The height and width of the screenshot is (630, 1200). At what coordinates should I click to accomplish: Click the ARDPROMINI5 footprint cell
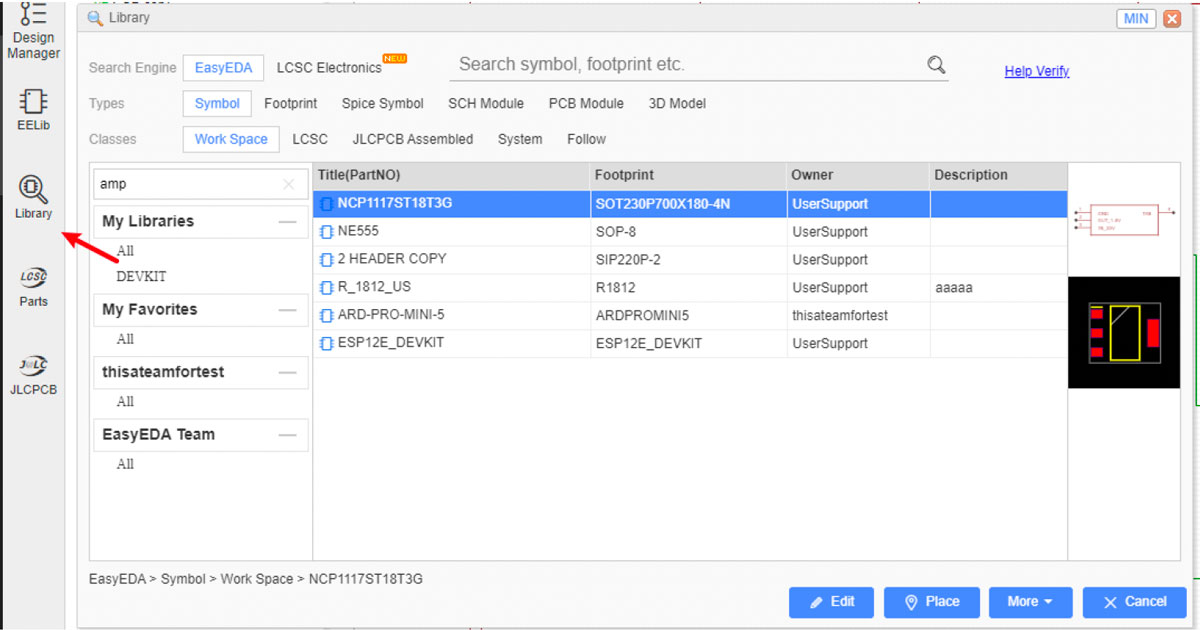coord(642,315)
